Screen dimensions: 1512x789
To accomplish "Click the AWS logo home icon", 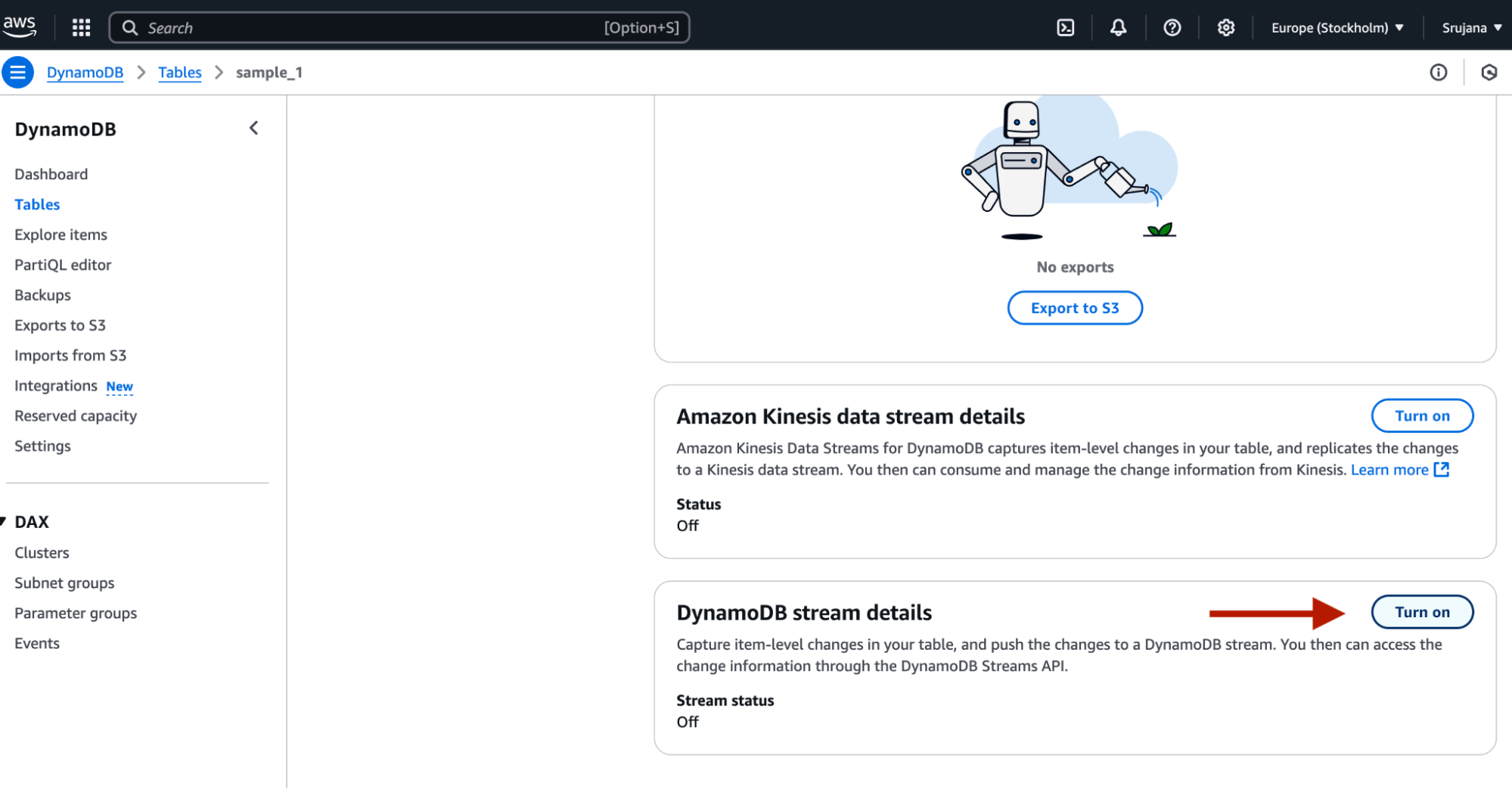I will coord(20,26).
